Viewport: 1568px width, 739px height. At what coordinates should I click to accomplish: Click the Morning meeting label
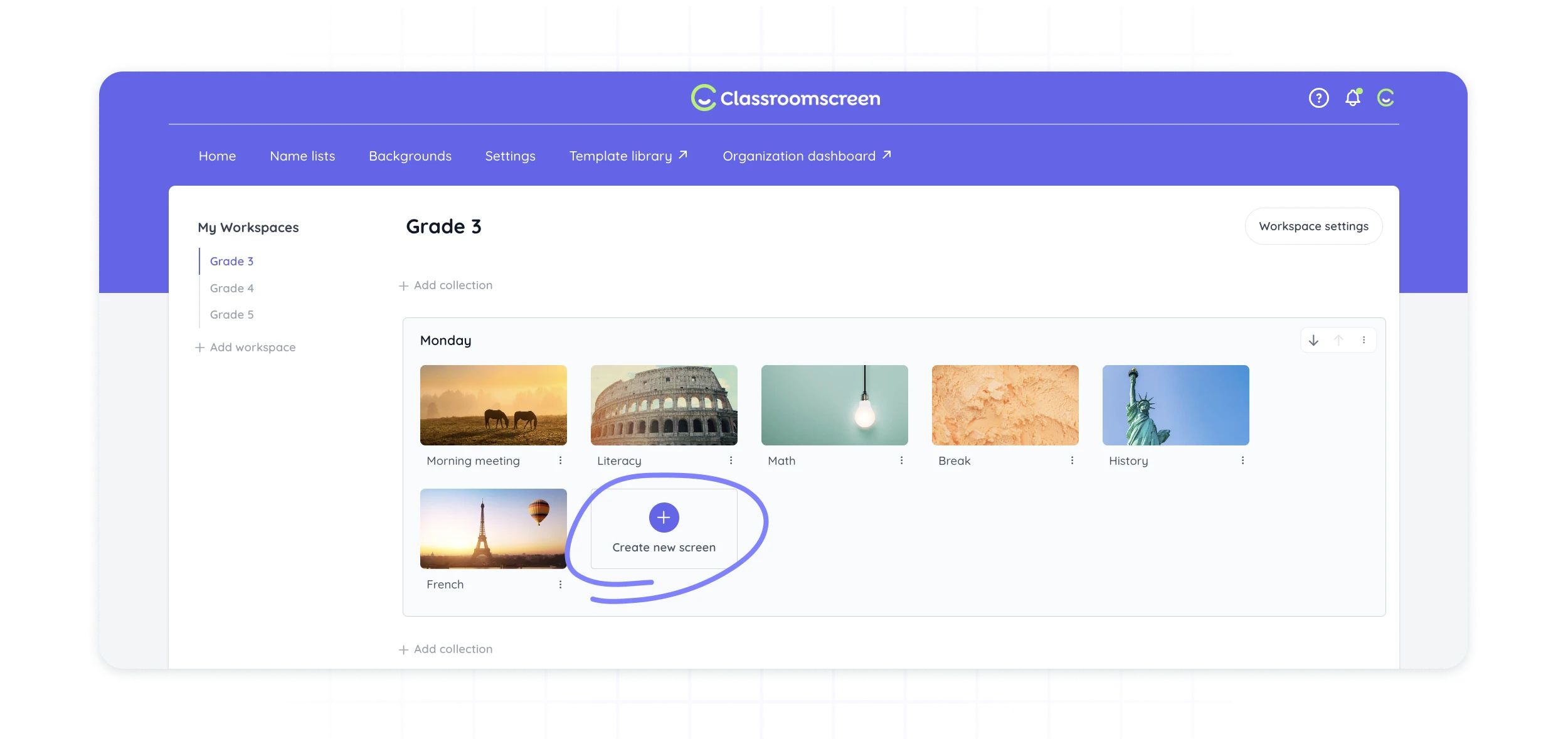click(x=473, y=461)
